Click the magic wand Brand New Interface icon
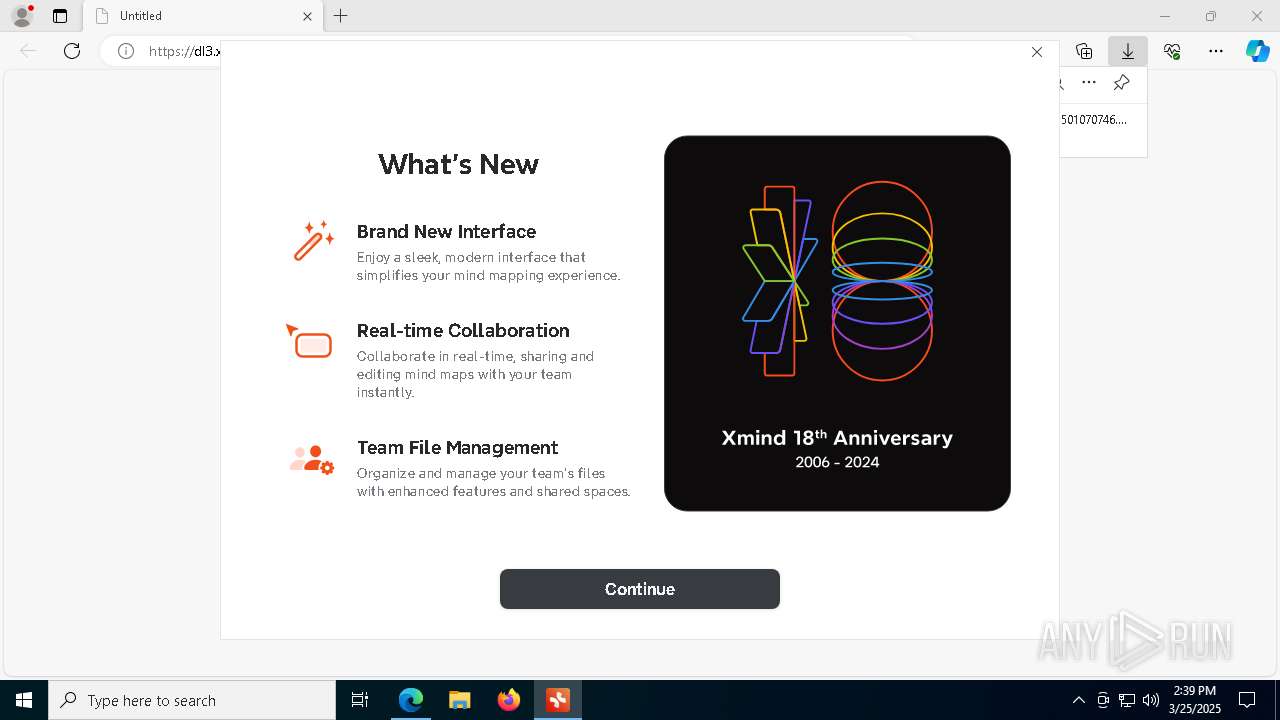 [313, 241]
